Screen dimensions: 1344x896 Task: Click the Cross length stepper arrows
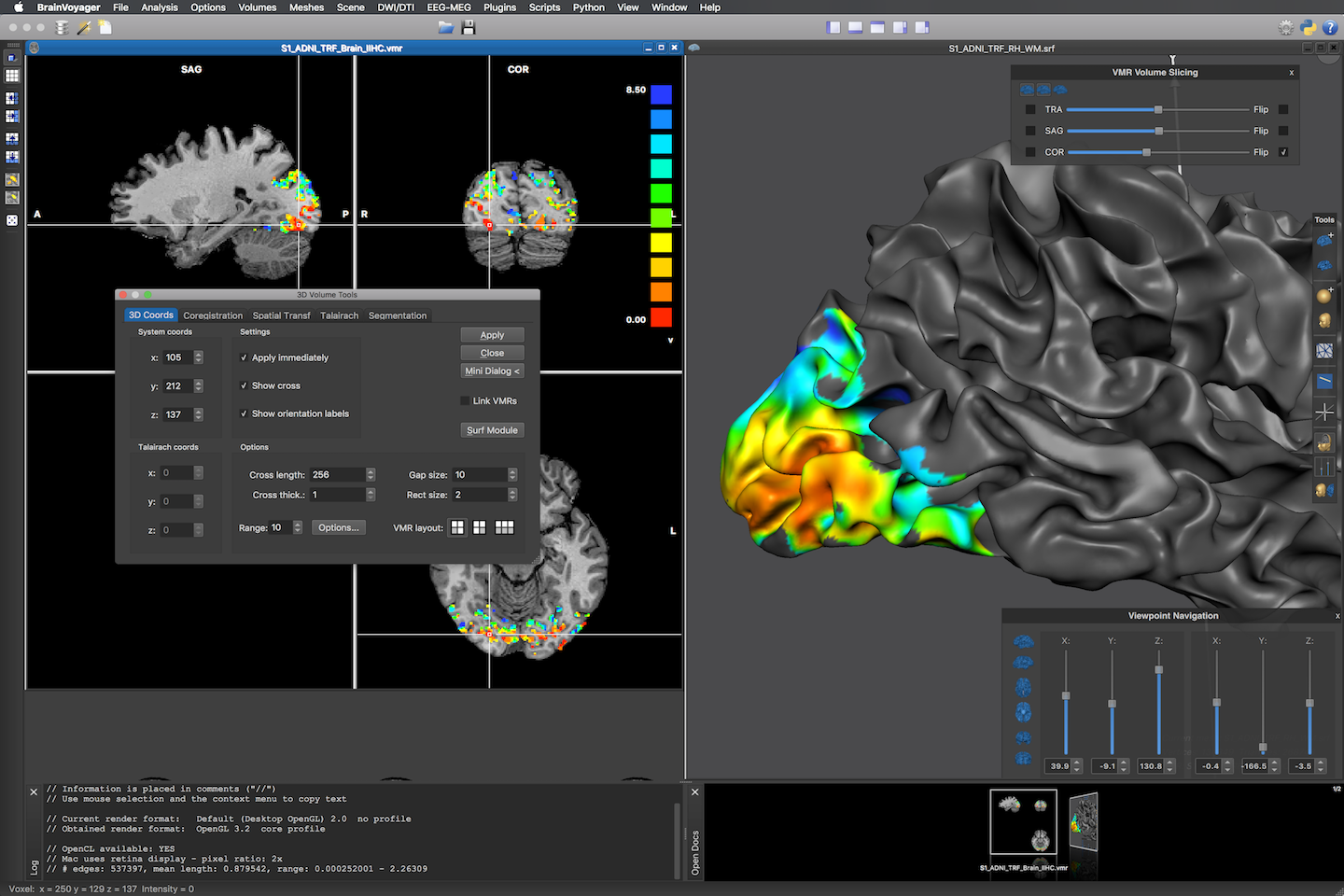pos(371,474)
